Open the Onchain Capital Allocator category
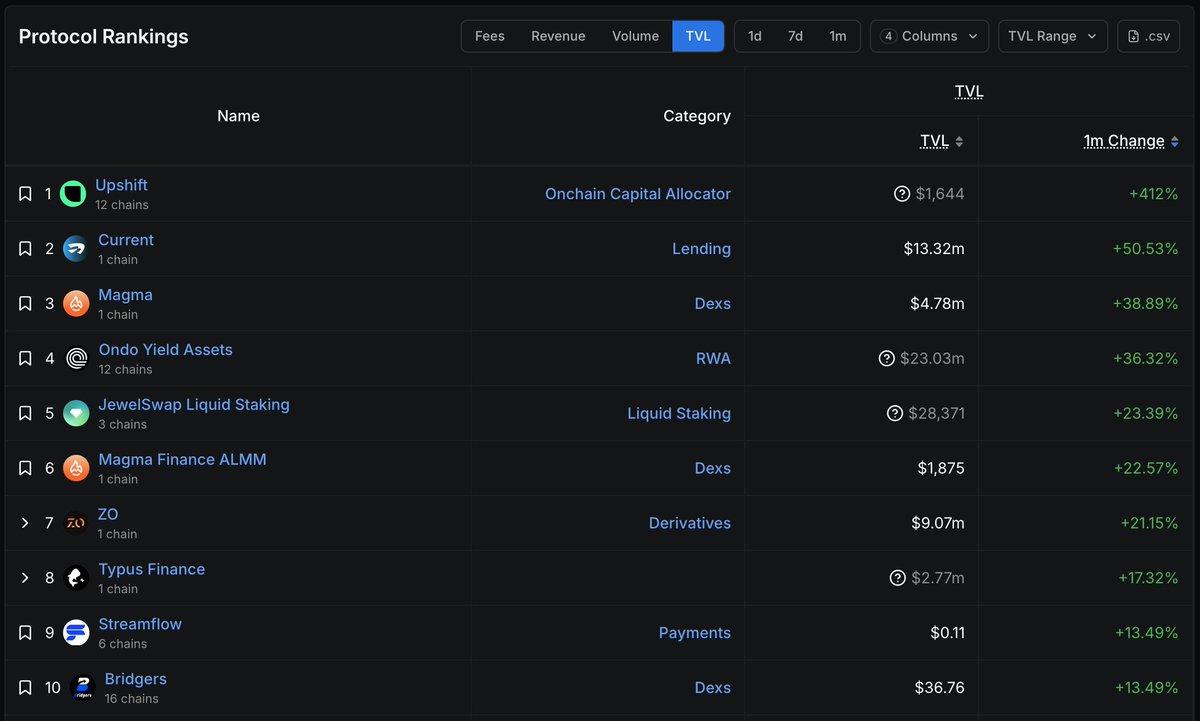The height and width of the screenshot is (721, 1200). click(x=638, y=194)
